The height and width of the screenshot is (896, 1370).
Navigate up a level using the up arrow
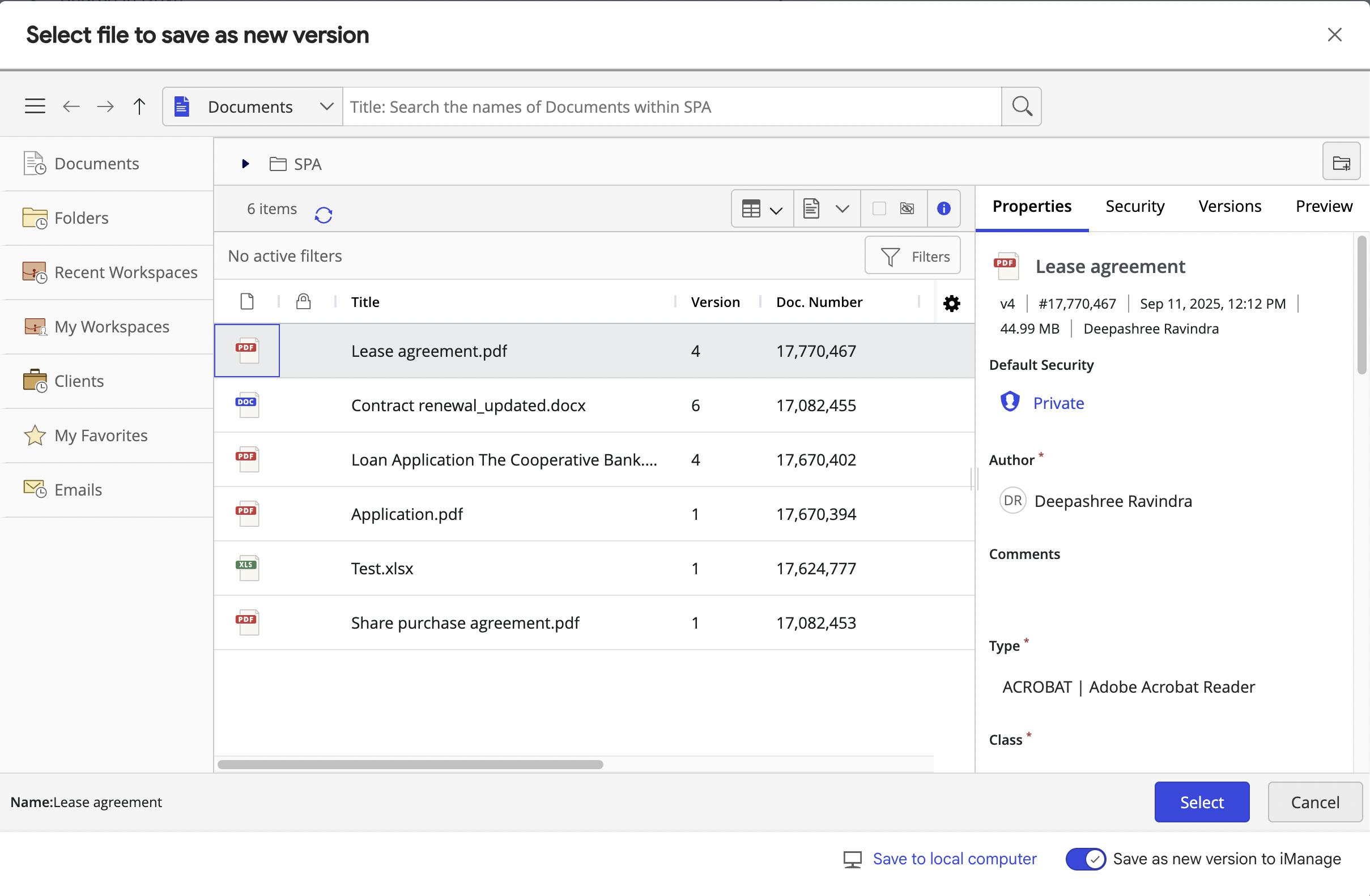[x=139, y=106]
